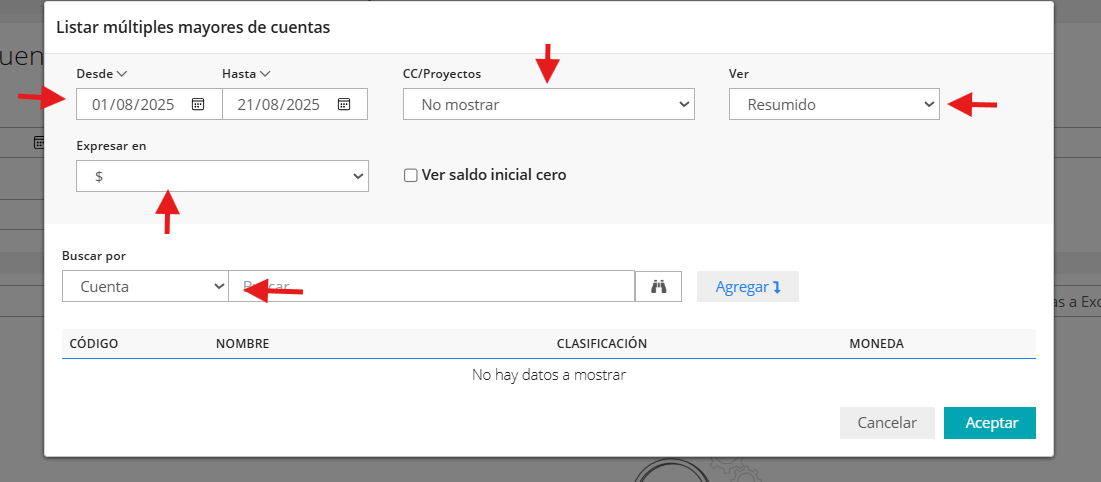The height and width of the screenshot is (482, 1101).
Task: Click the No hay datos a mostrar text
Action: coord(548,374)
